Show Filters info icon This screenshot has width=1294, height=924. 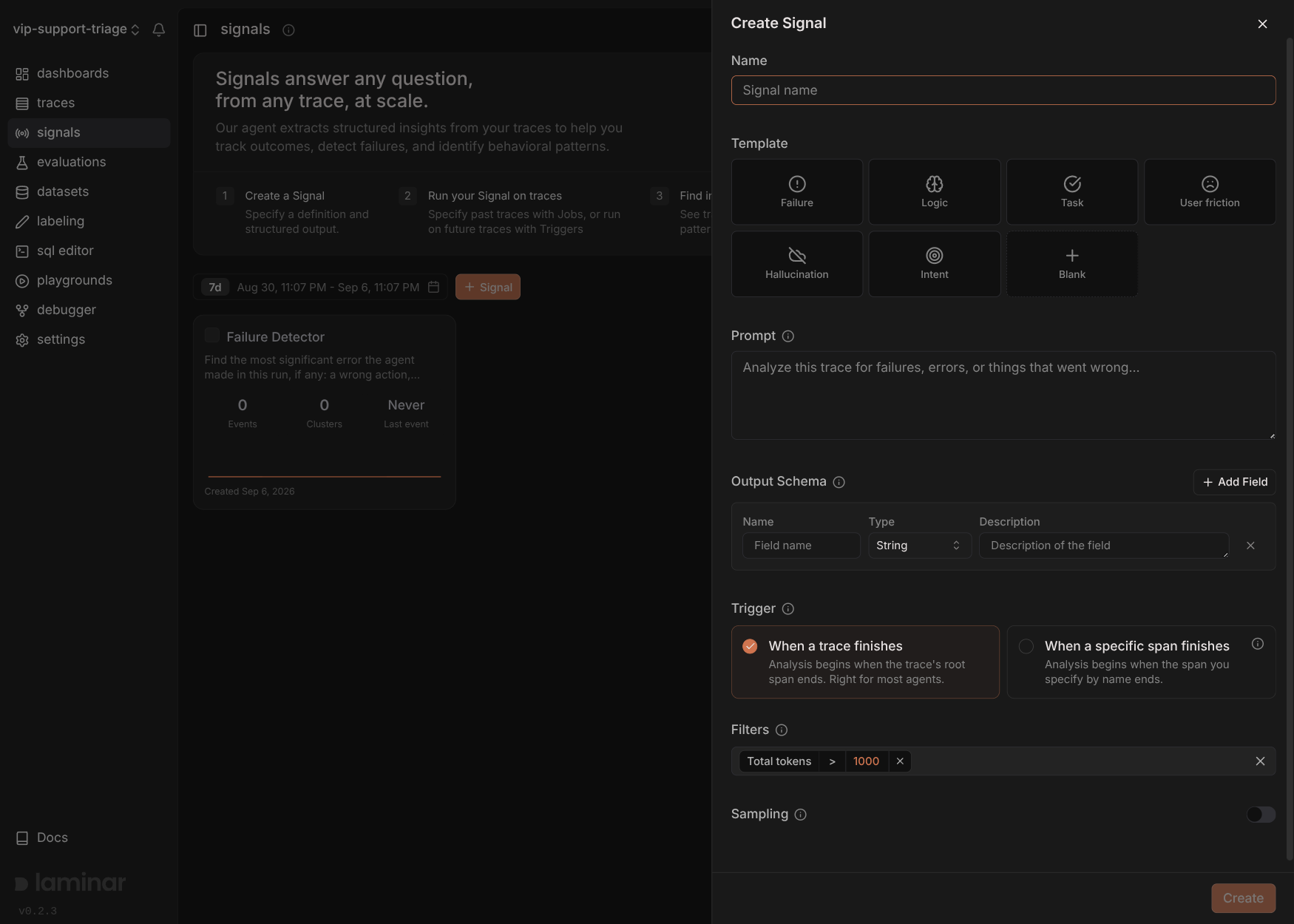782,730
